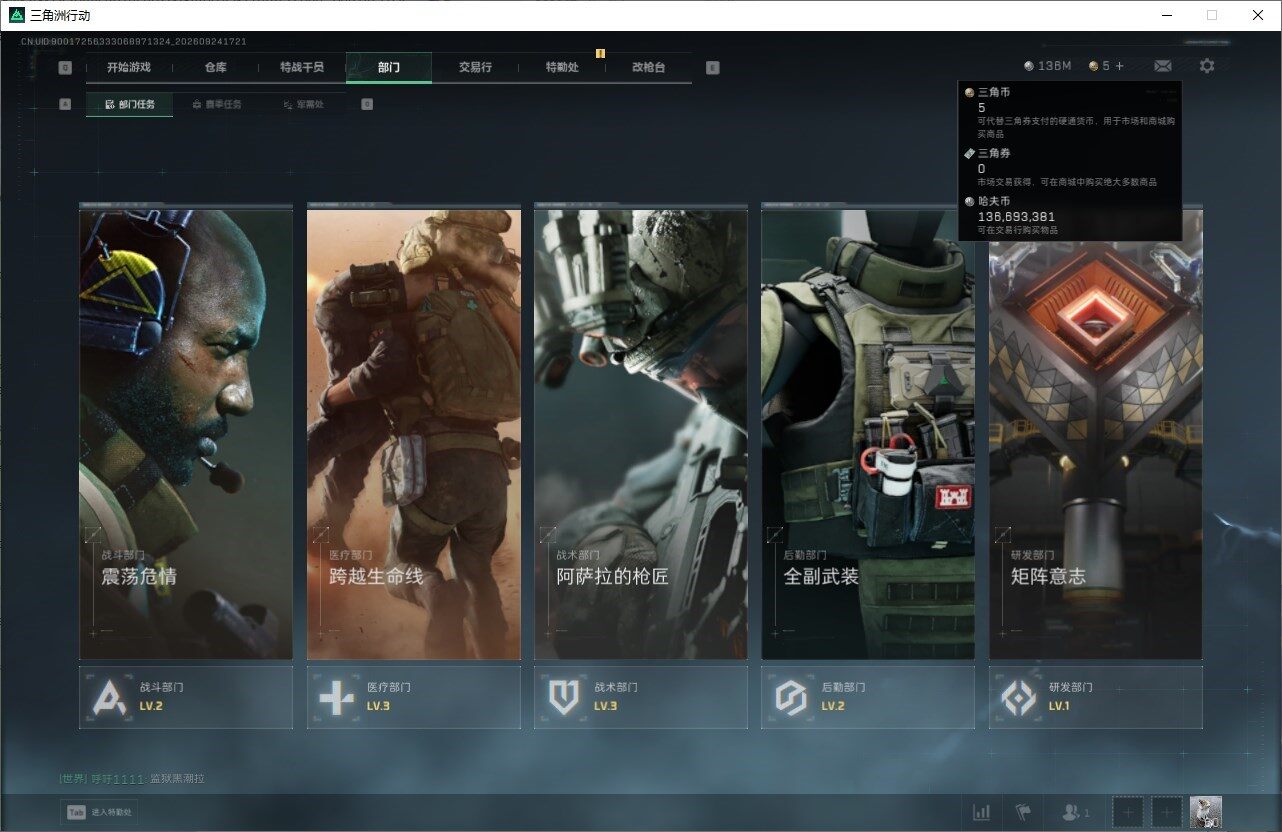Switch to the 特勤处 tab
Viewport: 1282px width, 832px height.
pos(562,67)
